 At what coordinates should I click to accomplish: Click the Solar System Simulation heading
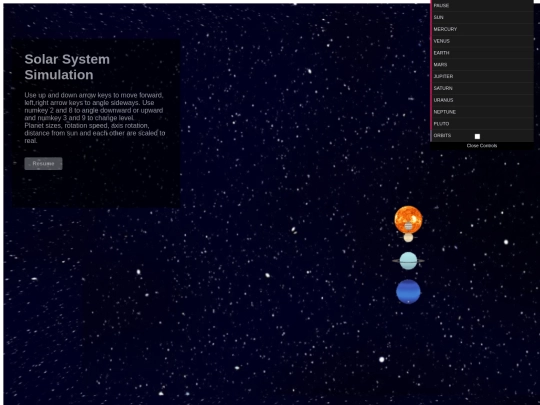(x=67, y=67)
